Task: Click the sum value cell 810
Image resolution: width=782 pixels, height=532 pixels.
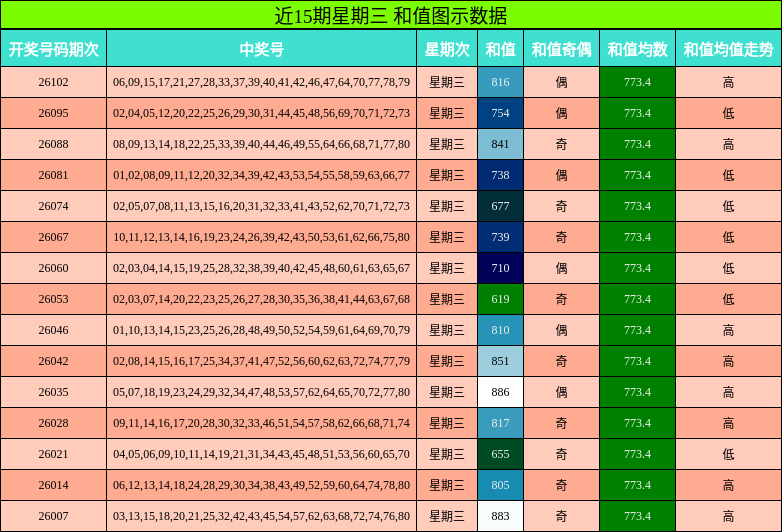Action: (x=500, y=330)
